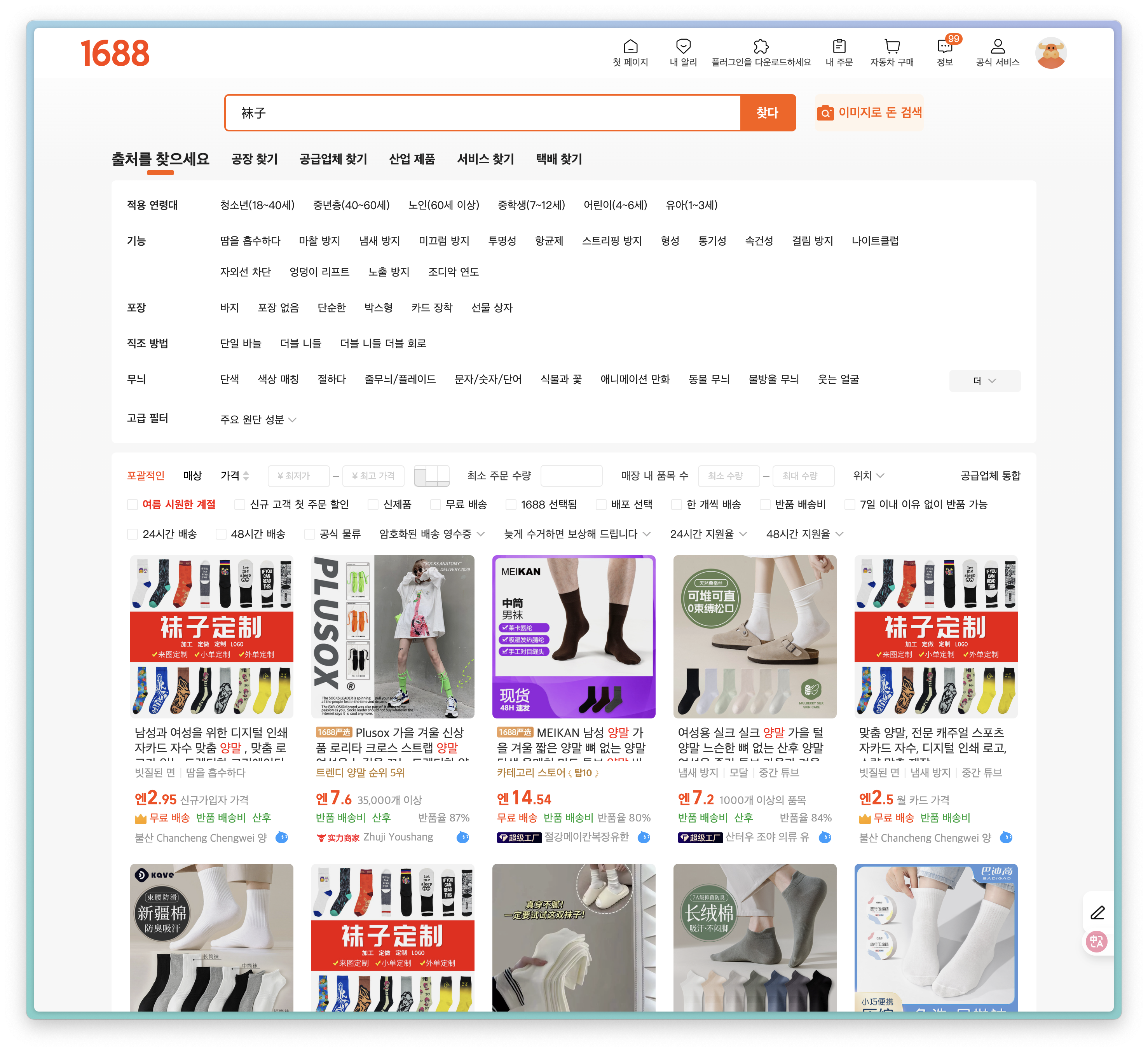Open 정보 messages icon with 99 badge

coord(945,46)
